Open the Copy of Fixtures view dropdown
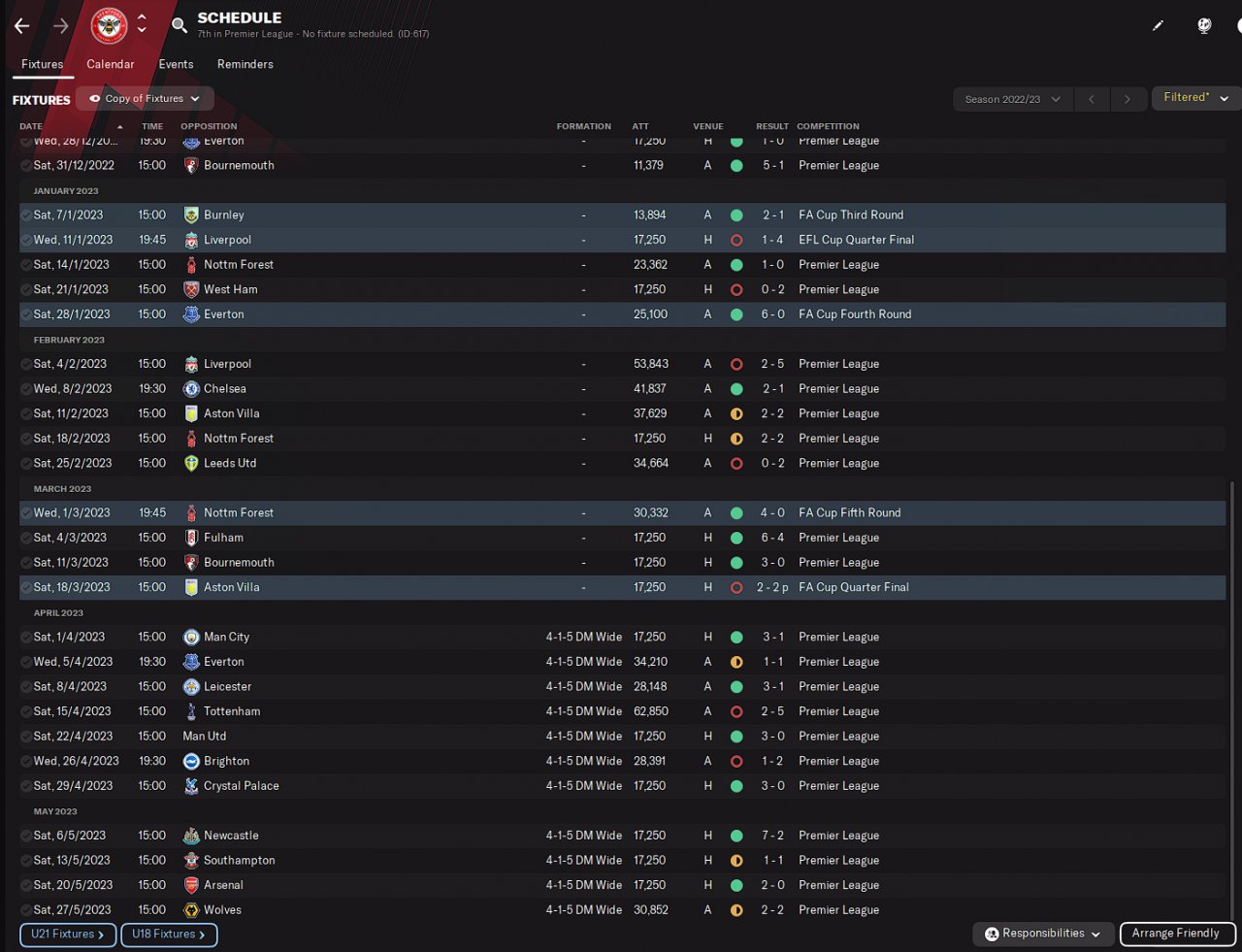The height and width of the screenshot is (952, 1242). click(145, 99)
